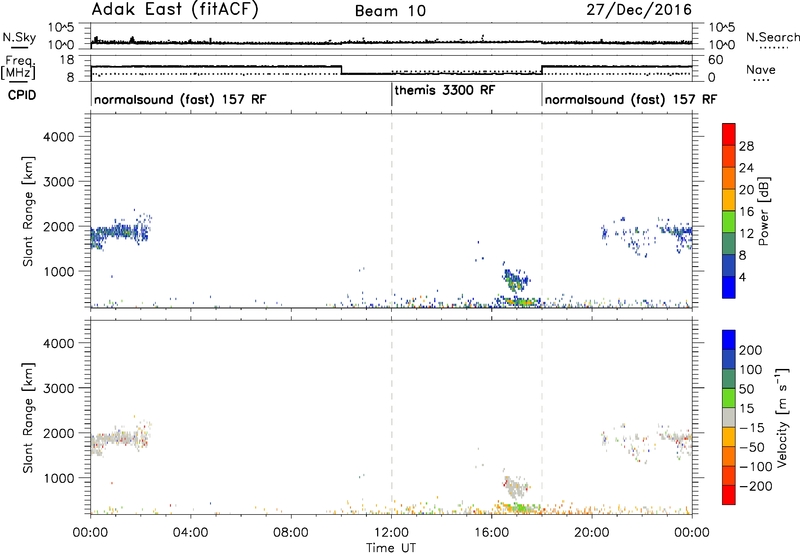This screenshot has height=554, width=800.
Task: Click the gray velocity cluster near 1000 km at 17:00
Action: [x=515, y=487]
